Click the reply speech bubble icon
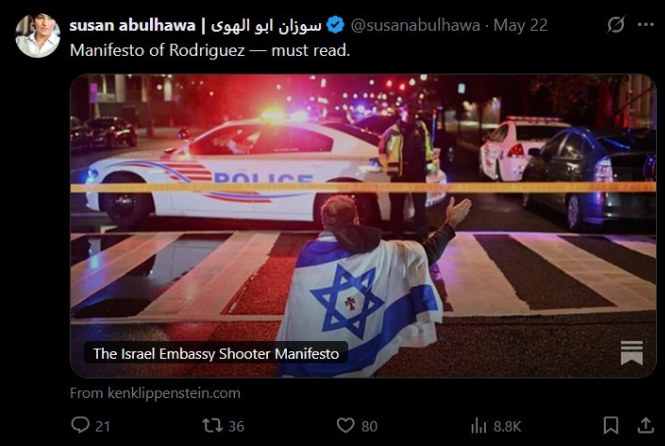Screen dimensions: 665x446 80,425
